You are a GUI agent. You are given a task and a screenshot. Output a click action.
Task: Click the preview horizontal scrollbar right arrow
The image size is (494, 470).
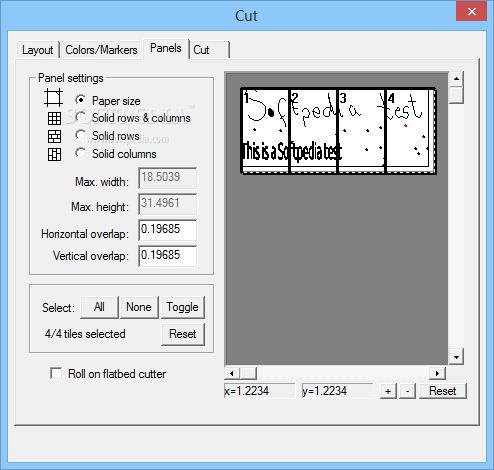(438, 373)
